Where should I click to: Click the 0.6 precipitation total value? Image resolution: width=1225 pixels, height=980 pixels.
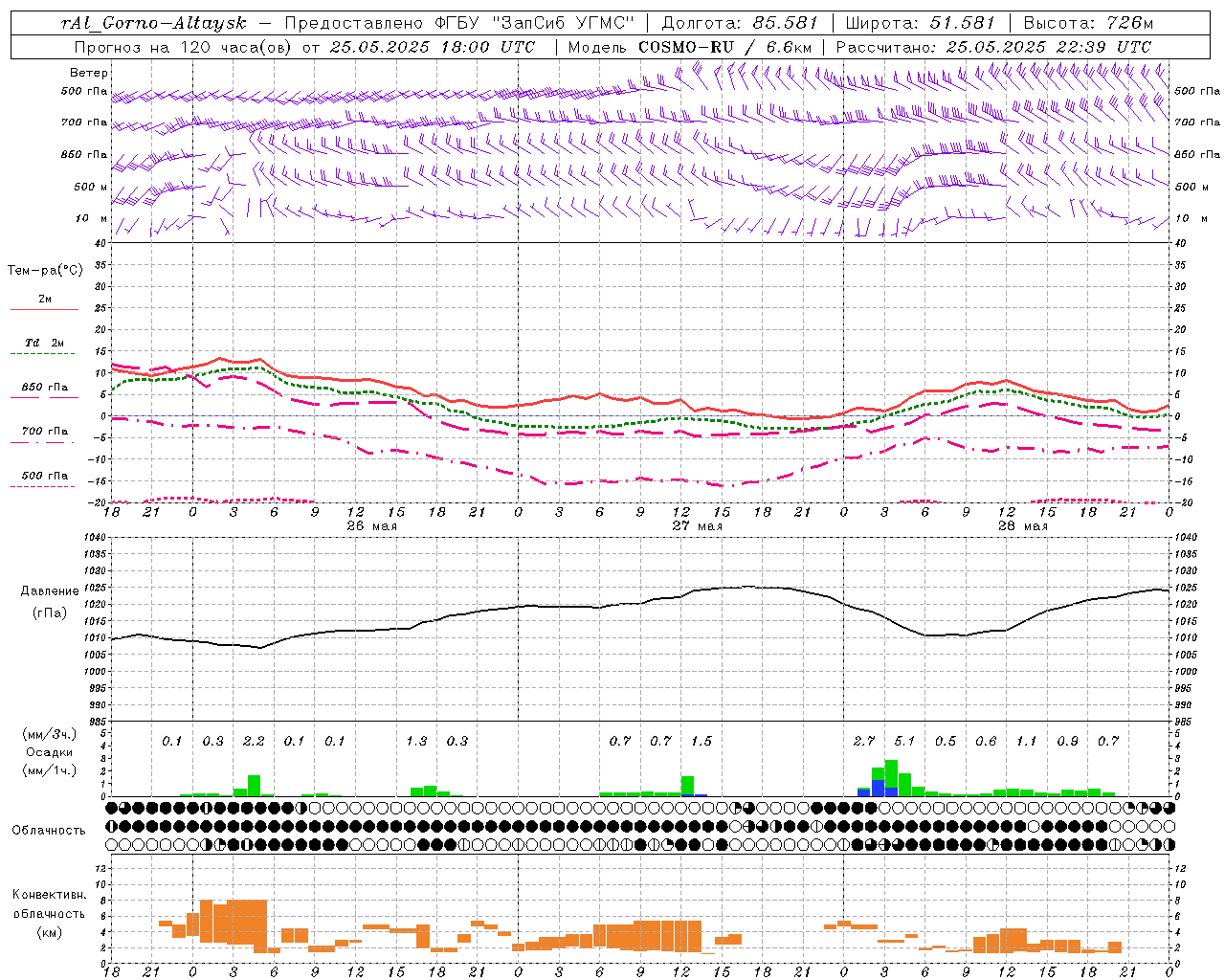click(986, 742)
